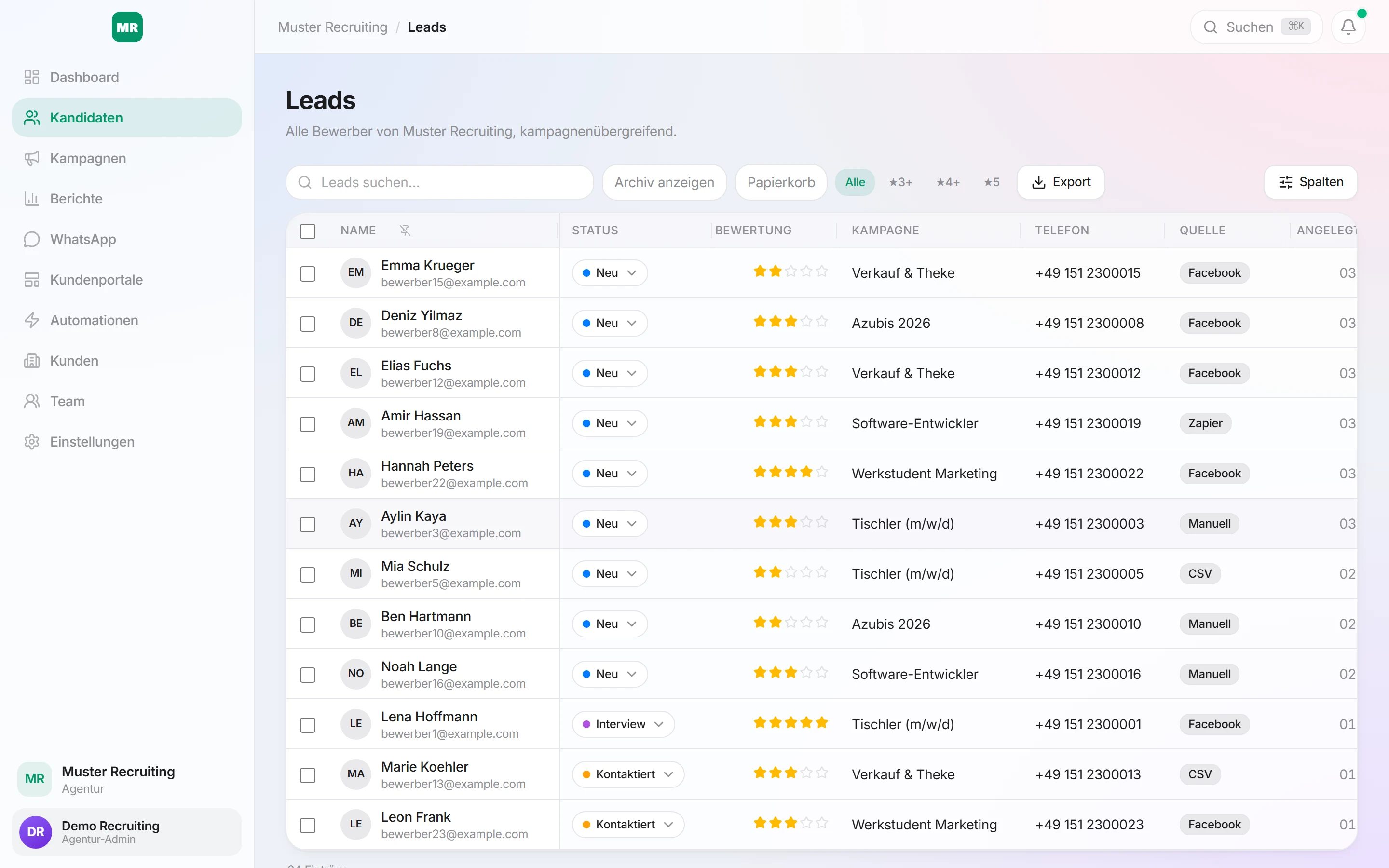The image size is (1389, 868).
Task: Check the box for Mia Schulz
Action: 308,574
